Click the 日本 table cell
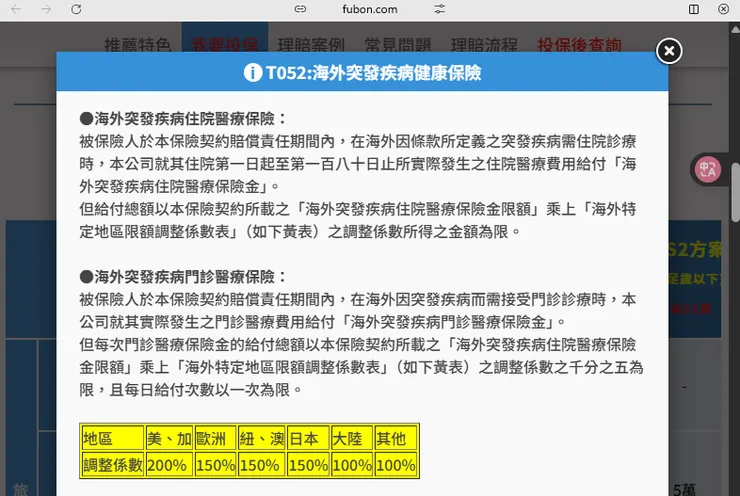The width and height of the screenshot is (740, 496). point(308,438)
